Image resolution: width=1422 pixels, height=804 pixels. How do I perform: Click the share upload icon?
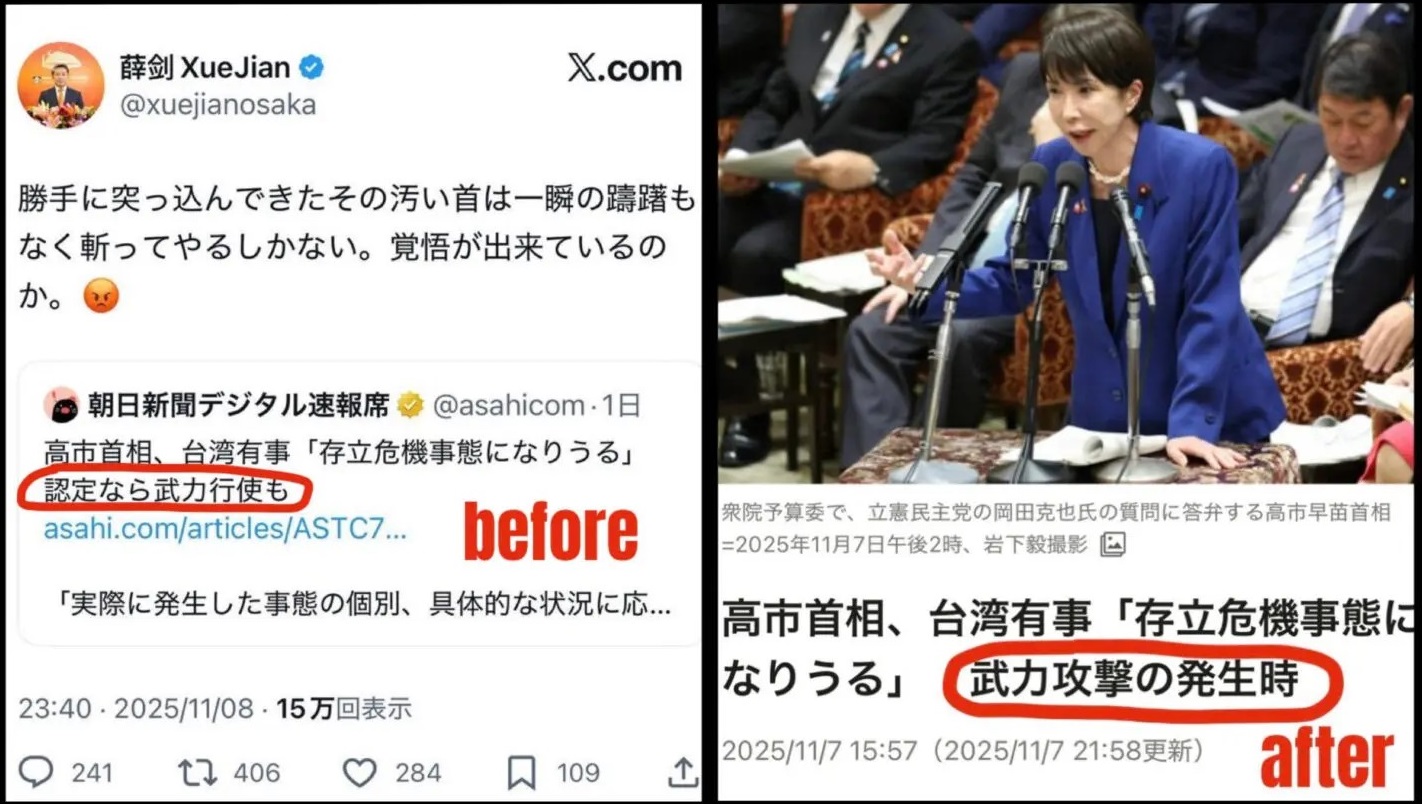[x=682, y=771]
